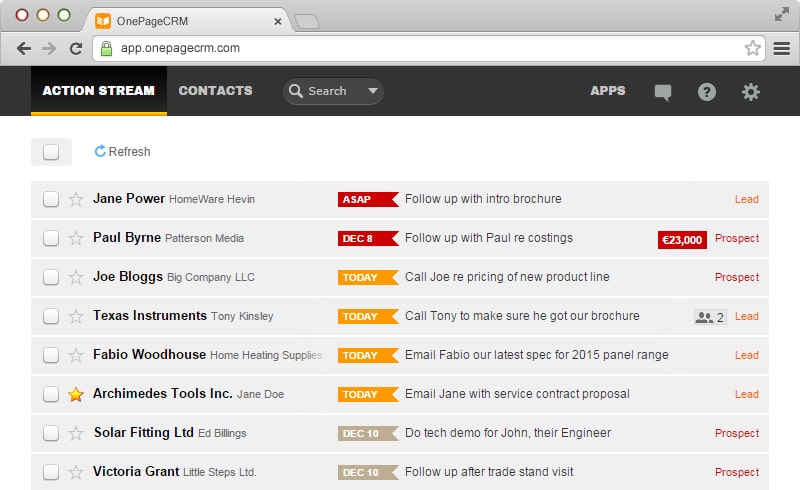
Task: Star the Fabio Woodhouse contact
Action: [x=76, y=355]
